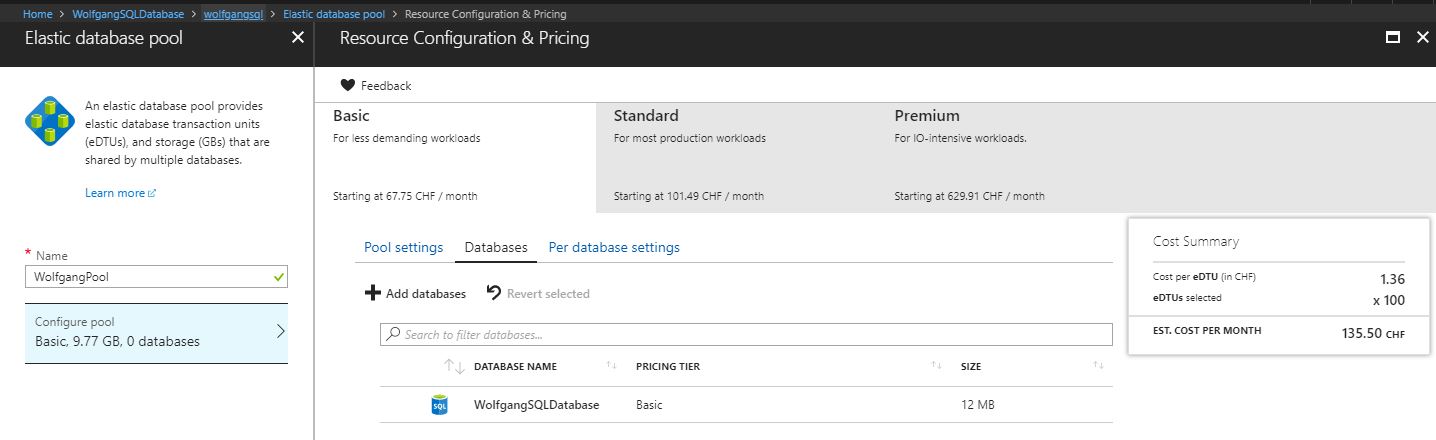Image resolution: width=1436 pixels, height=440 pixels.
Task: Click the Revert selected undo arrow icon
Action: 494,293
